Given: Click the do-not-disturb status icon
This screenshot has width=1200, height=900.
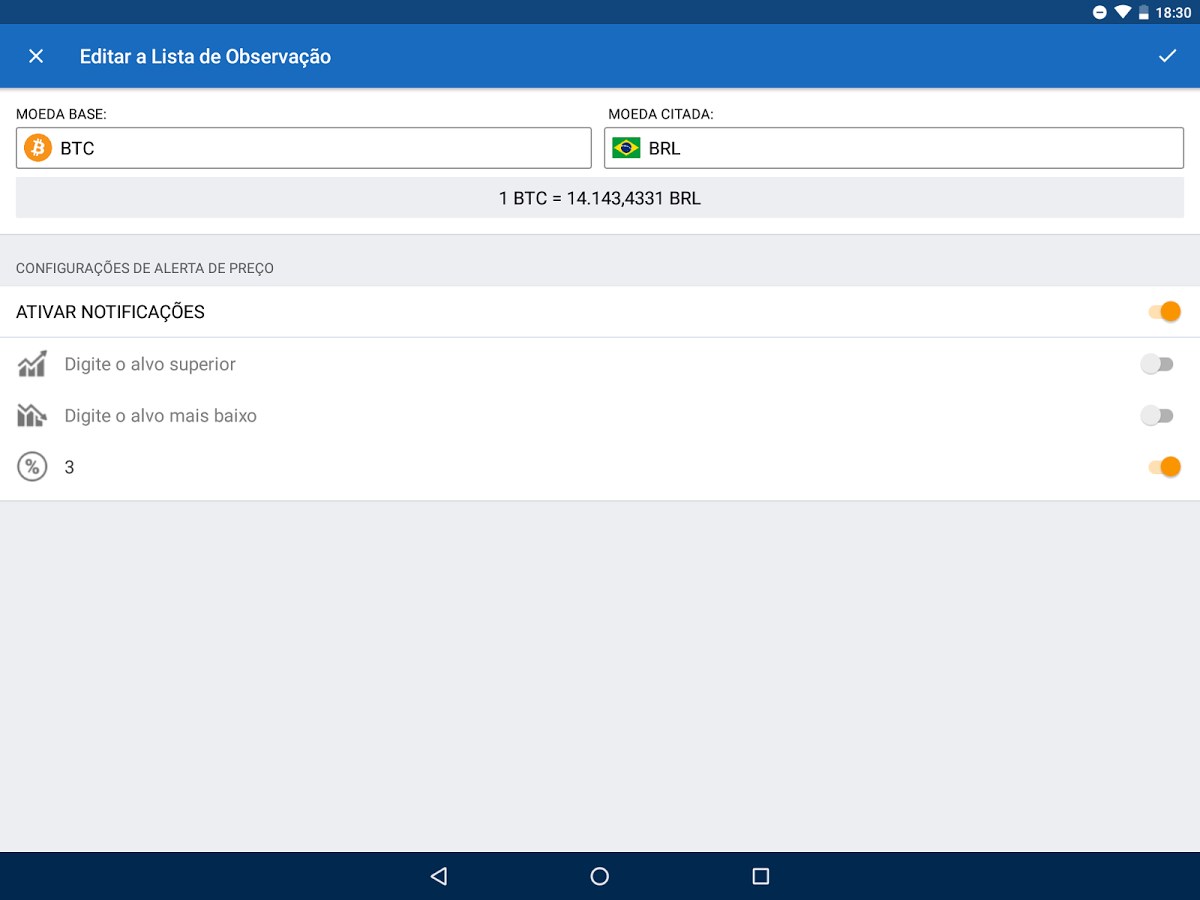Looking at the screenshot, I should [x=1099, y=12].
